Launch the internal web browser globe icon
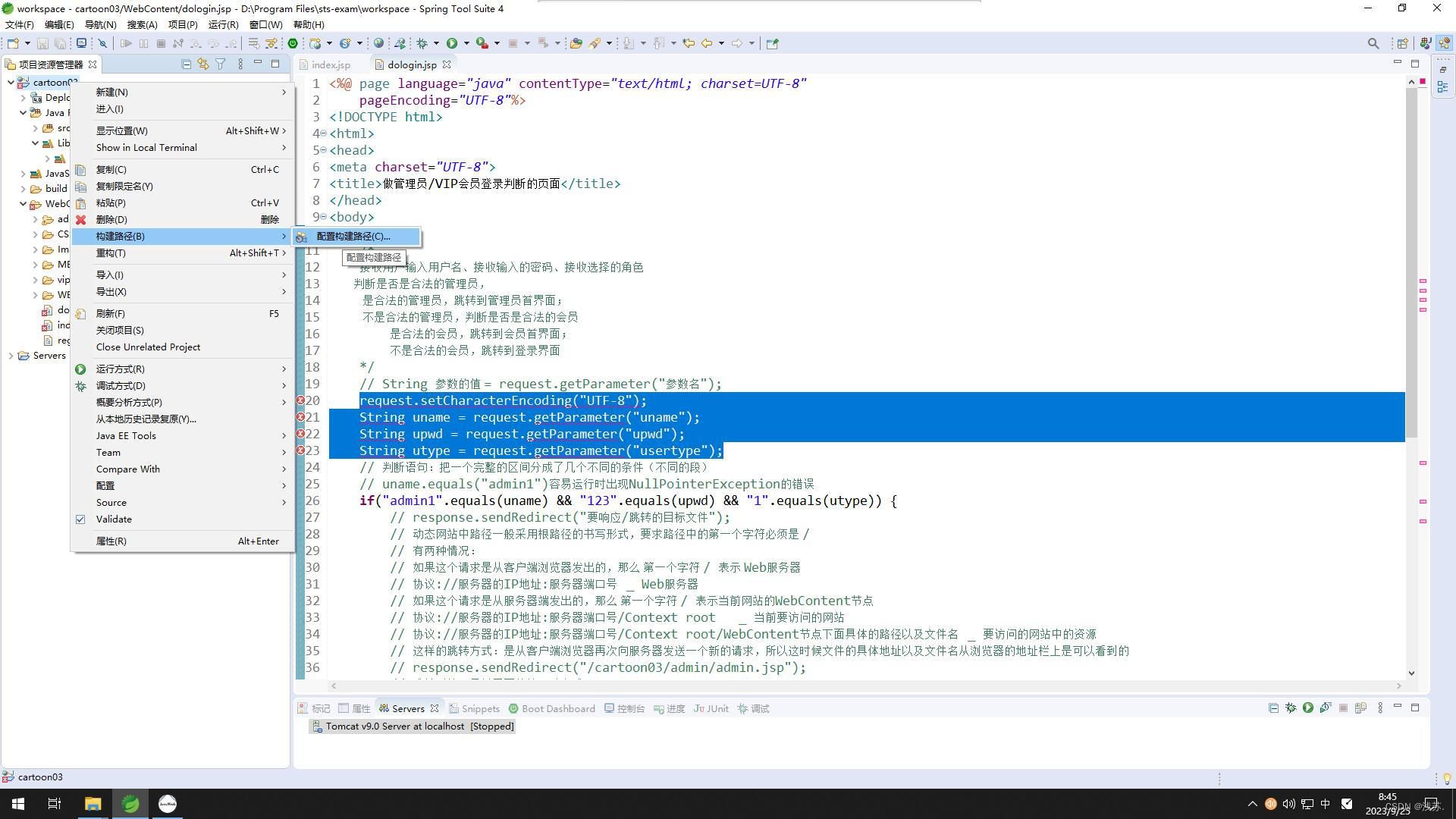This screenshot has height=819, width=1456. (380, 43)
